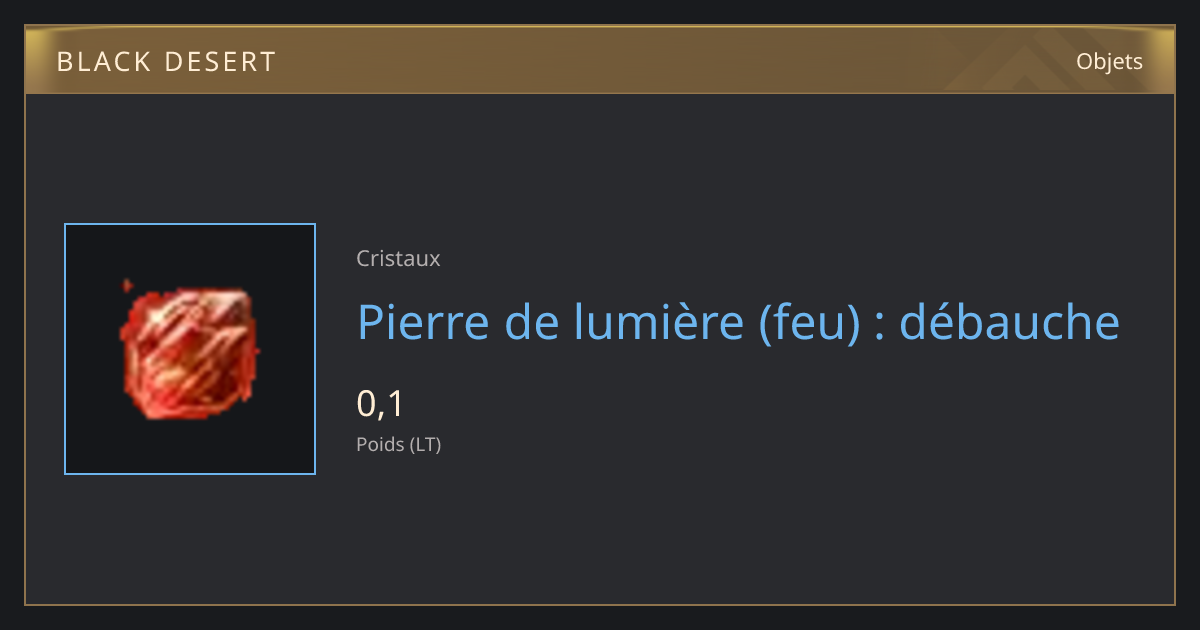This screenshot has width=1200, height=630.
Task: Click the 0,1 weight value
Action: [x=380, y=403]
